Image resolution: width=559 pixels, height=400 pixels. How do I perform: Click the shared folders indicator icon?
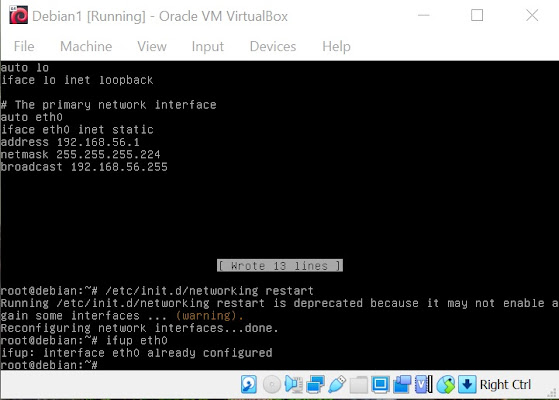tap(358, 385)
